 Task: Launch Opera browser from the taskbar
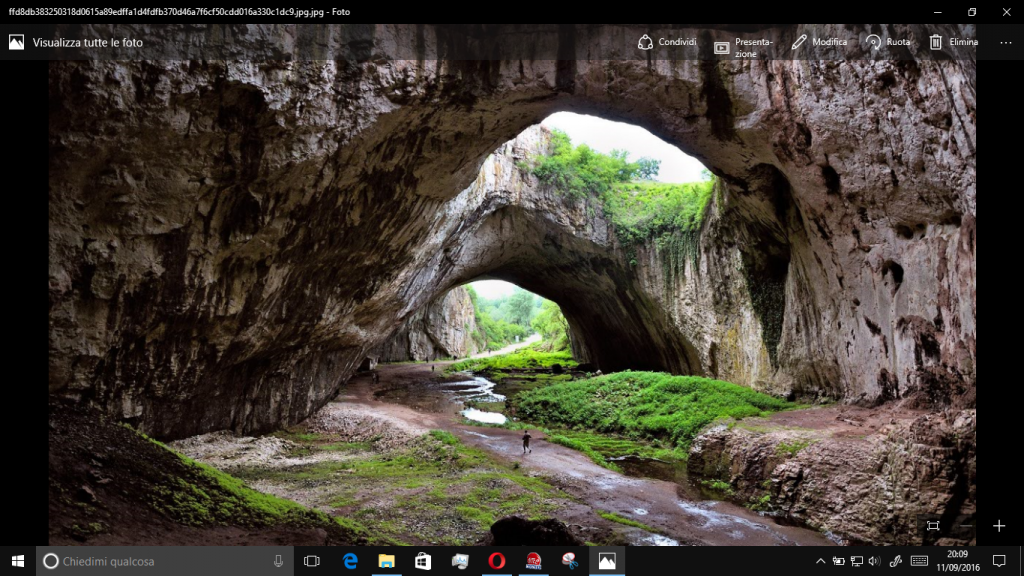pyautogui.click(x=496, y=561)
